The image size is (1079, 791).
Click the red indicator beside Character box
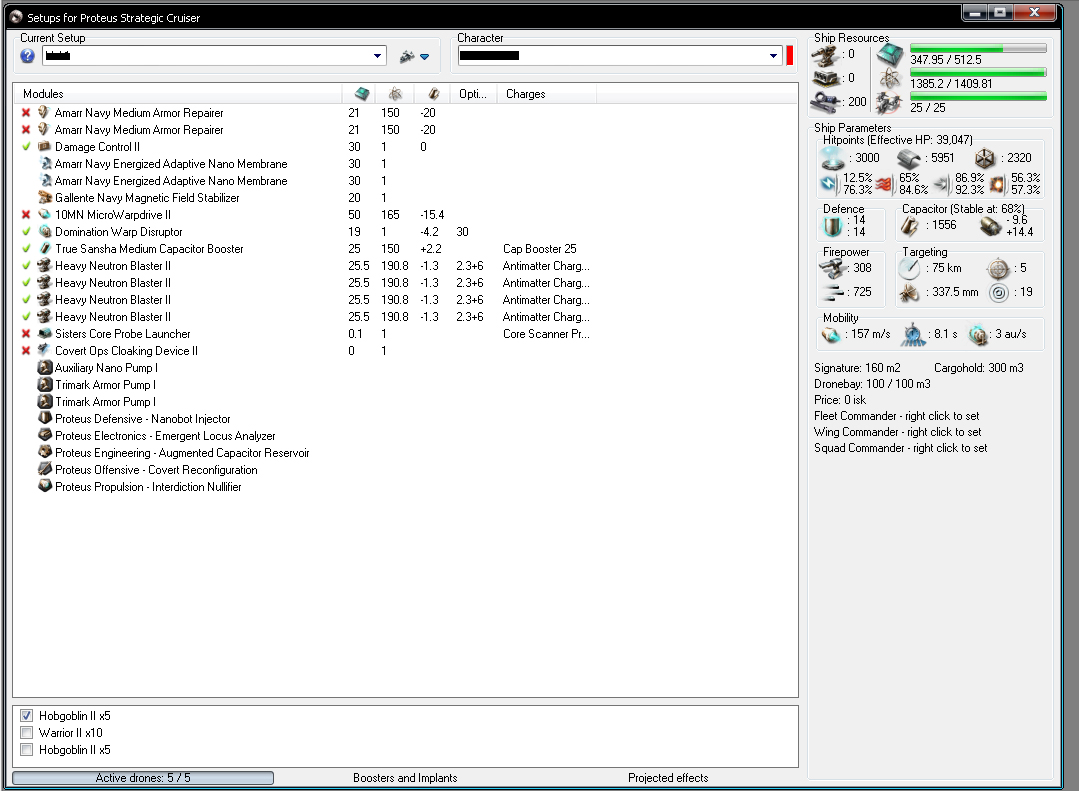point(789,56)
